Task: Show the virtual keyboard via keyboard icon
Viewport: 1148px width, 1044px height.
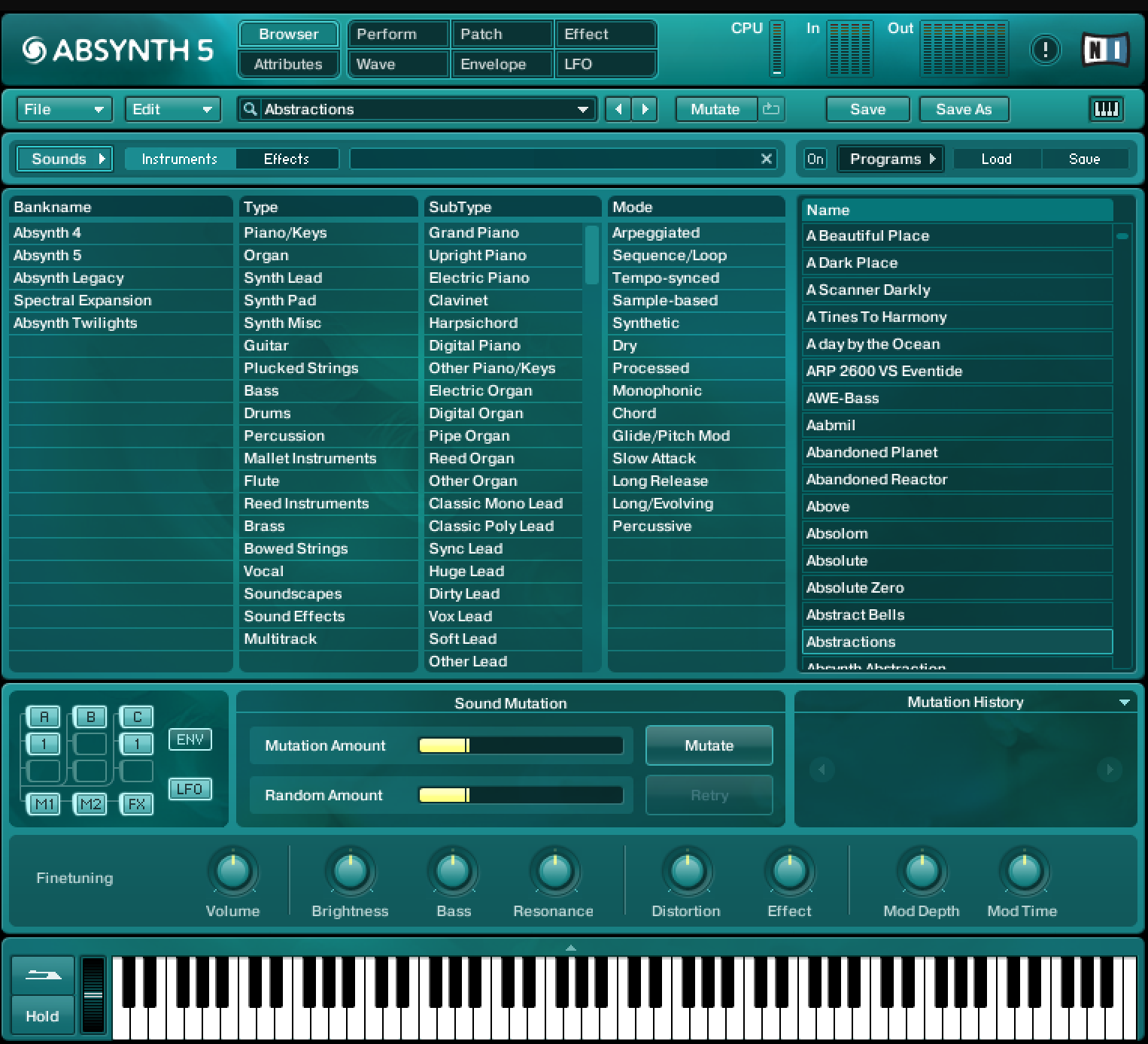Action: click(x=1106, y=109)
